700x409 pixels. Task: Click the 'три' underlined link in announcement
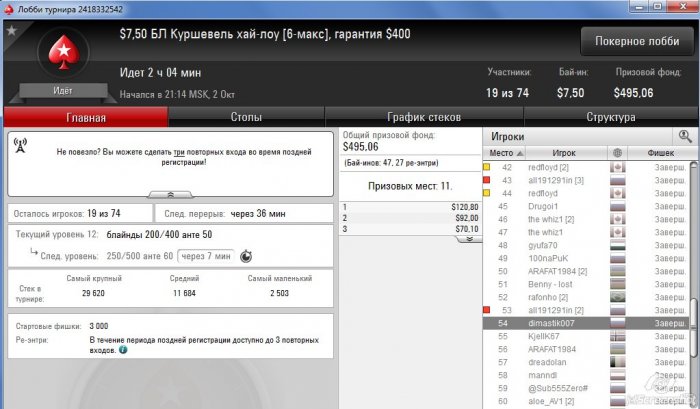(179, 152)
